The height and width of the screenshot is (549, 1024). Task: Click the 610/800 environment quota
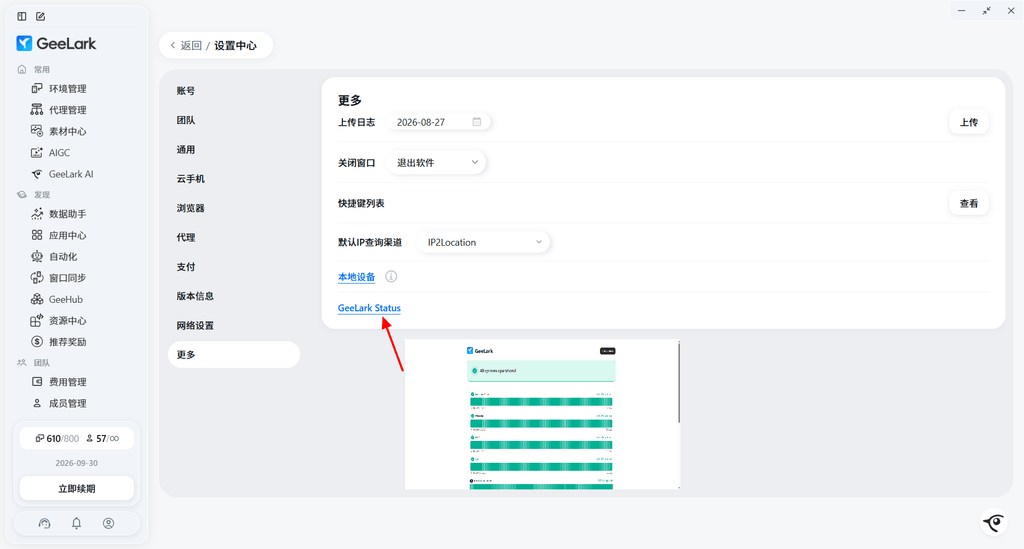pos(57,439)
